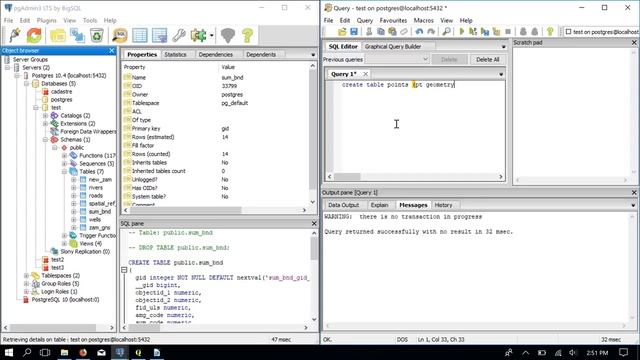Click the volume icon in system tray
Screen dimensions: 640x360
pos(573,353)
